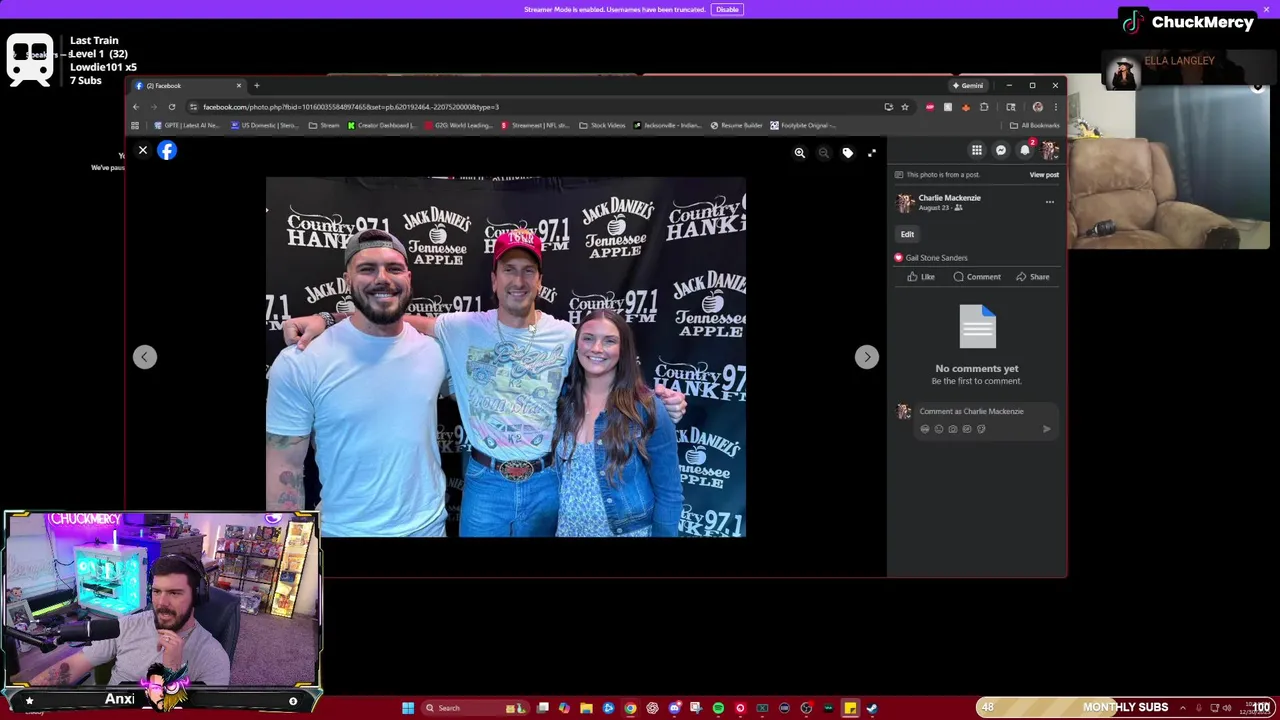Disable Streamer Mode in the top banner
The height and width of the screenshot is (720, 1280).
(x=727, y=9)
